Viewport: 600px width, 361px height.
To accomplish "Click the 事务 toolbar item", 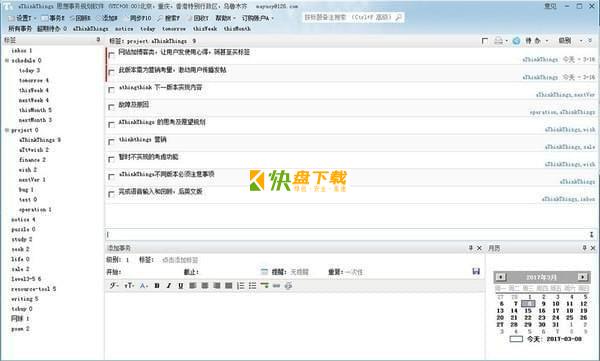I will pyautogui.click(x=52, y=18).
